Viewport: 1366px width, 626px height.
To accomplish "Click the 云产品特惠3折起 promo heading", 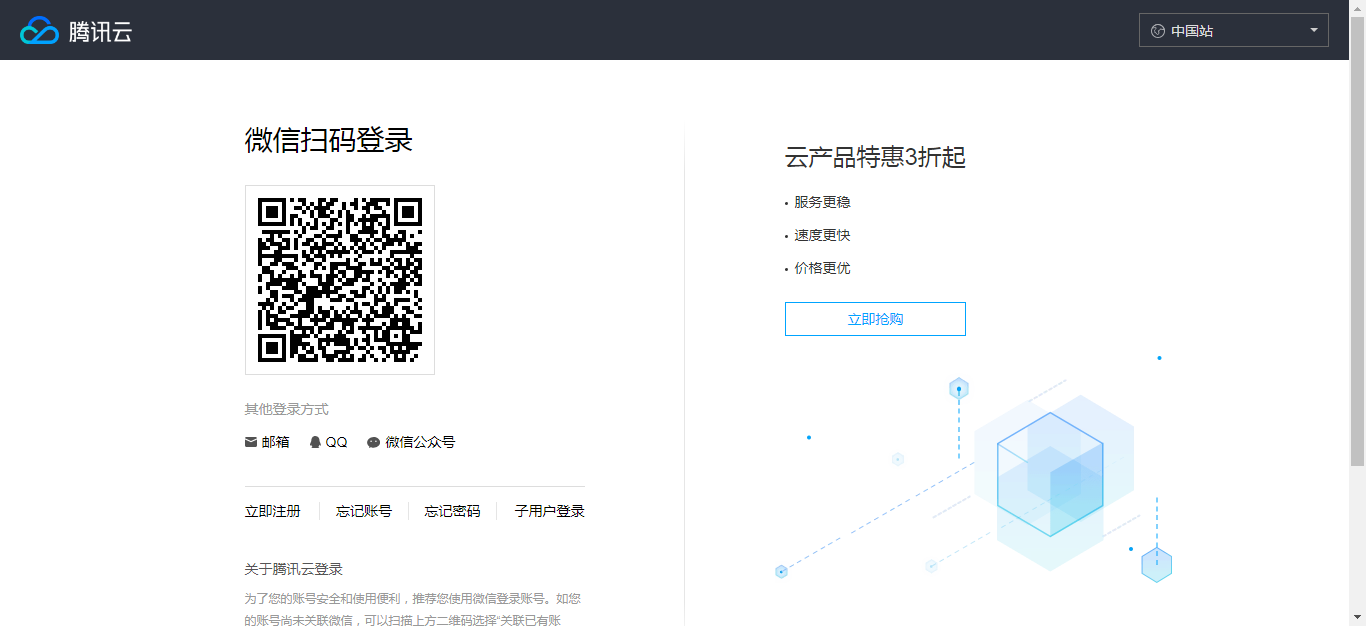I will (875, 158).
